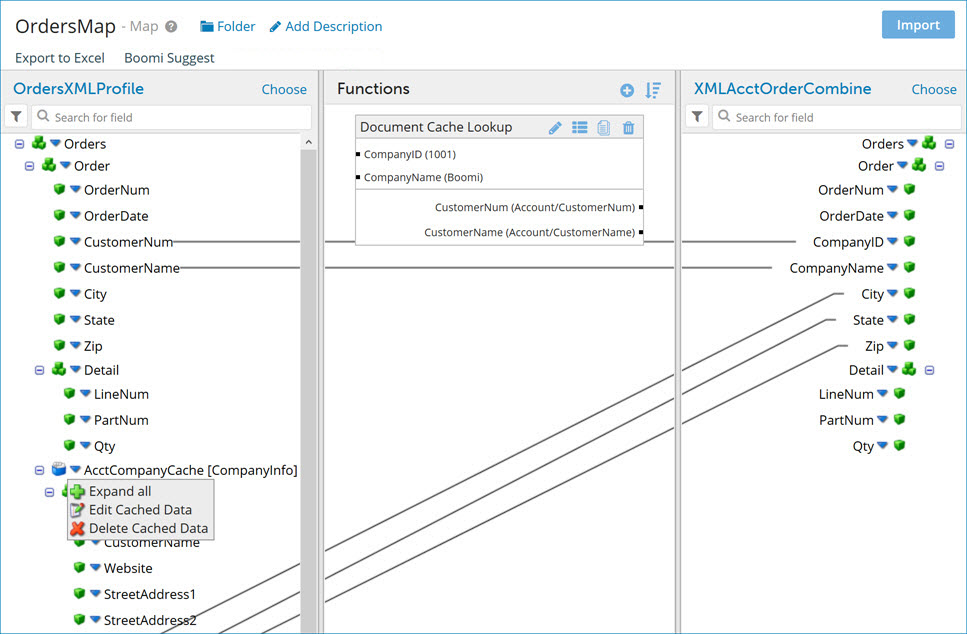Open the filter funnel on XMLAcctOrderCombine panel
Screen dimensions: 967x634
coord(697,117)
